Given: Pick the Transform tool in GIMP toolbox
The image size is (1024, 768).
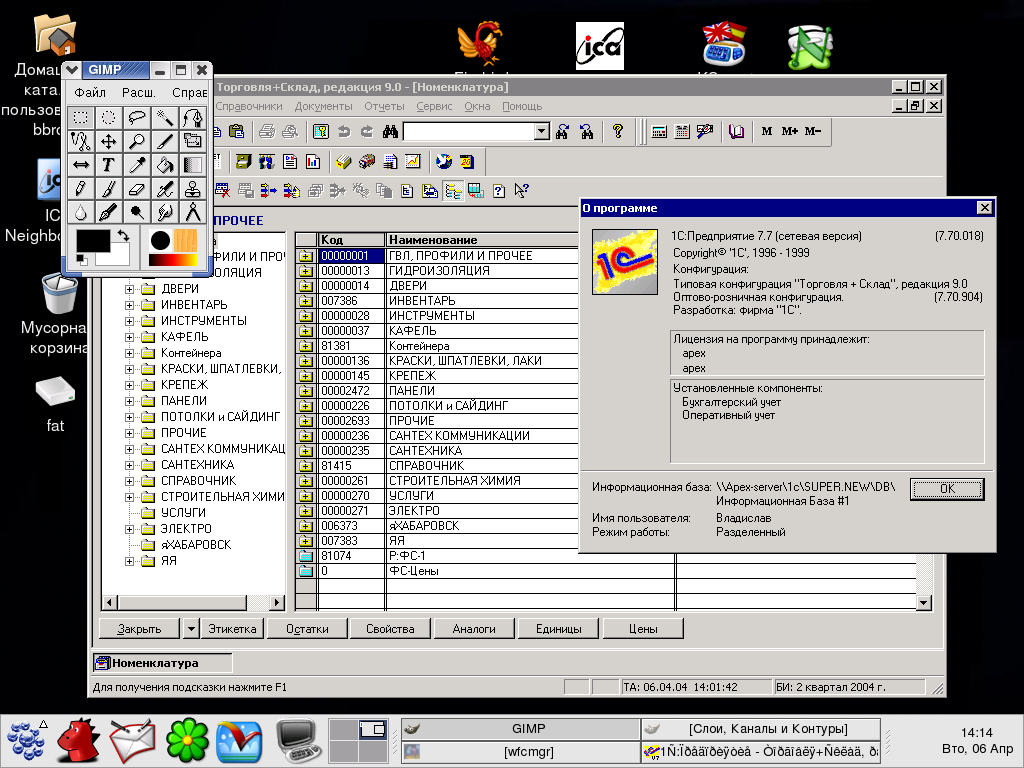Looking at the screenshot, I should [193, 141].
